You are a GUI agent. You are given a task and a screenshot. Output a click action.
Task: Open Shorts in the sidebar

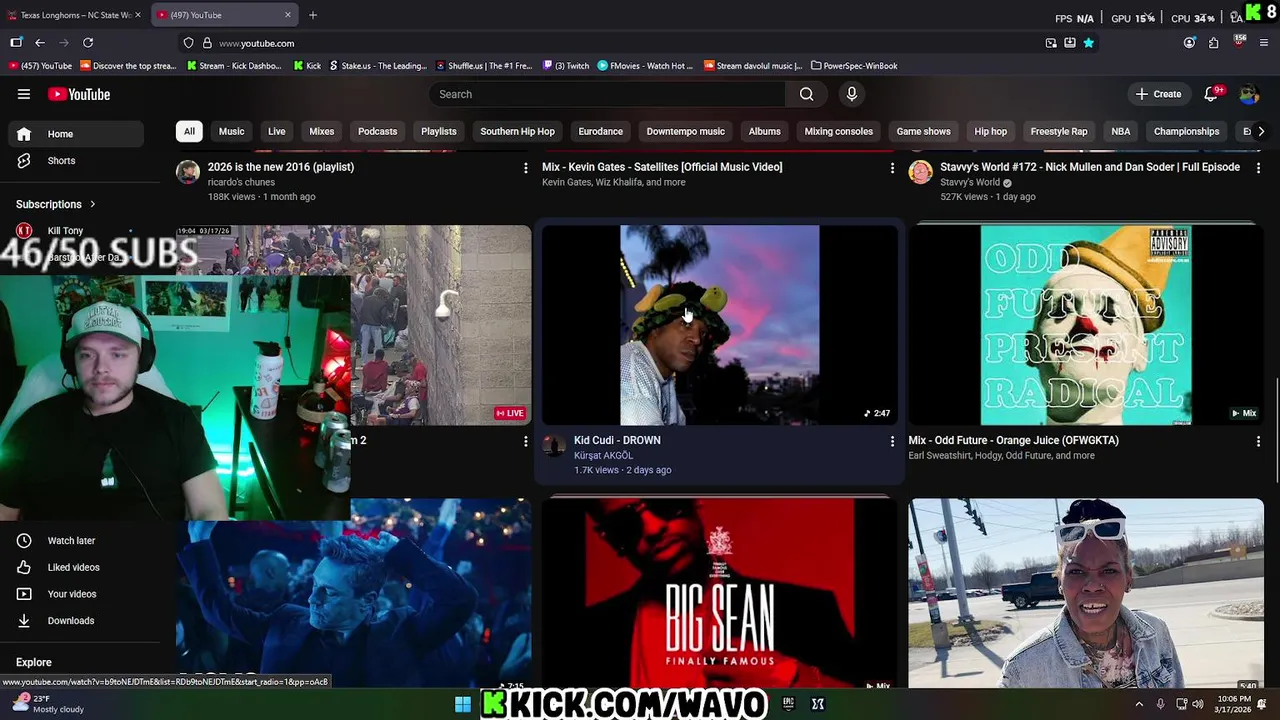[x=76, y=160]
